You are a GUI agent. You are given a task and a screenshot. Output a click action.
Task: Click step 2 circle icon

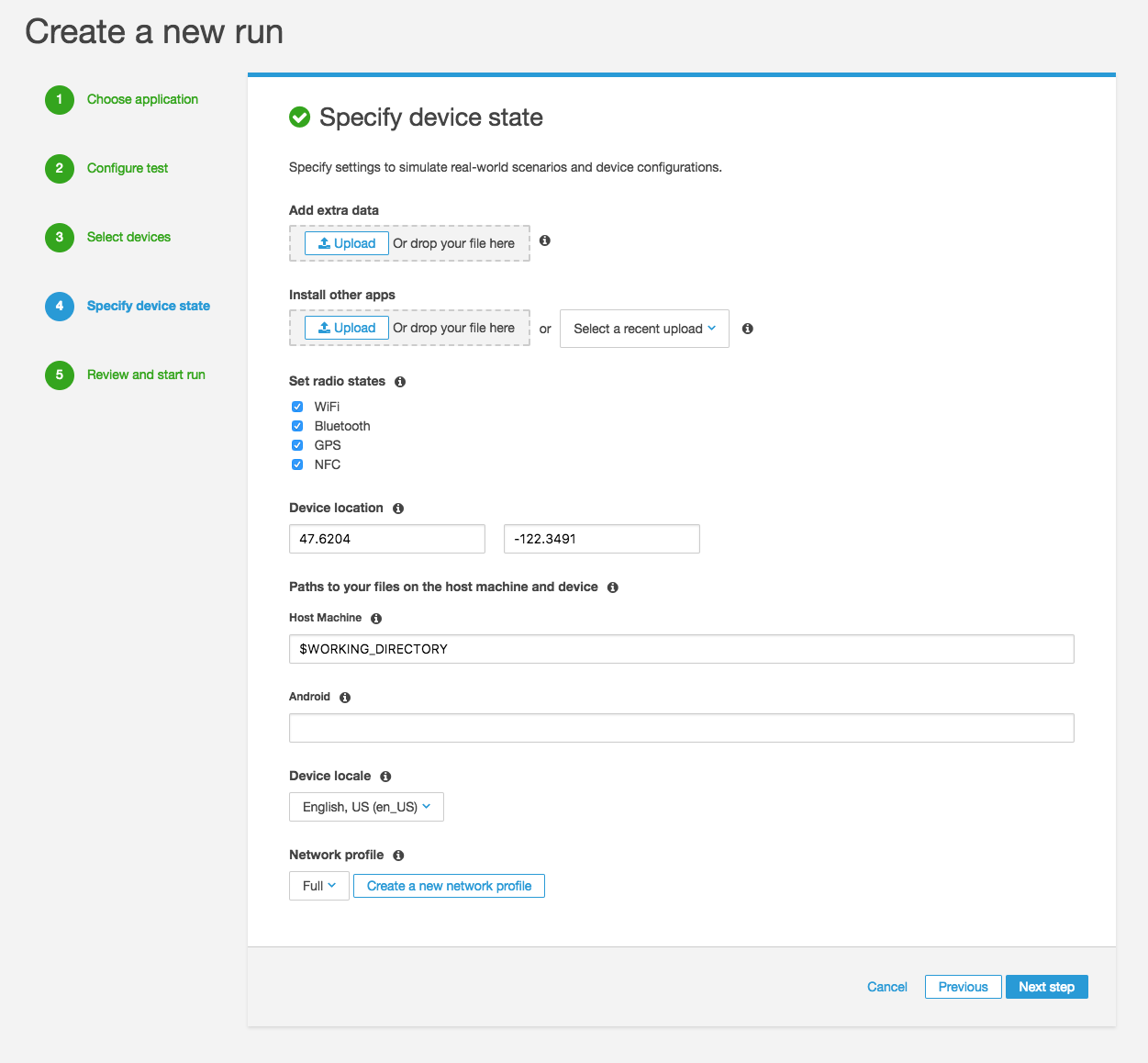(x=60, y=168)
